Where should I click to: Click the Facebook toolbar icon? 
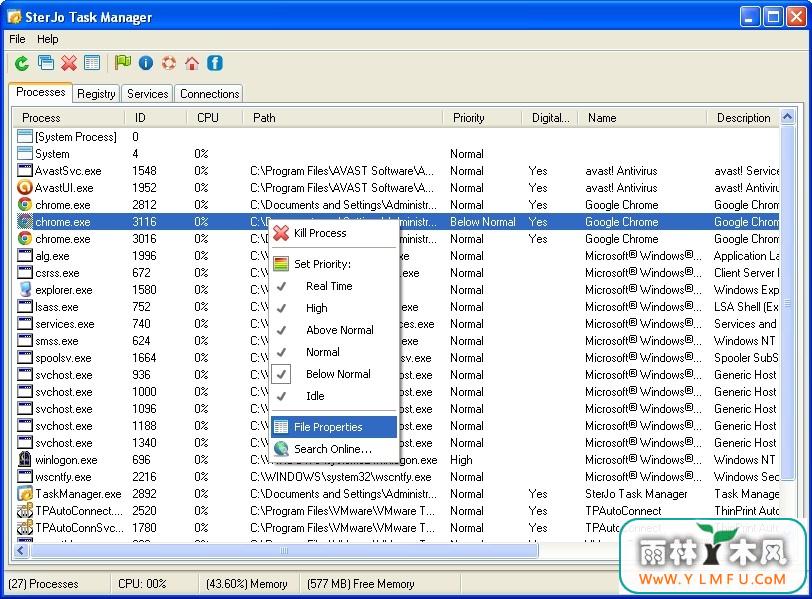(x=215, y=63)
